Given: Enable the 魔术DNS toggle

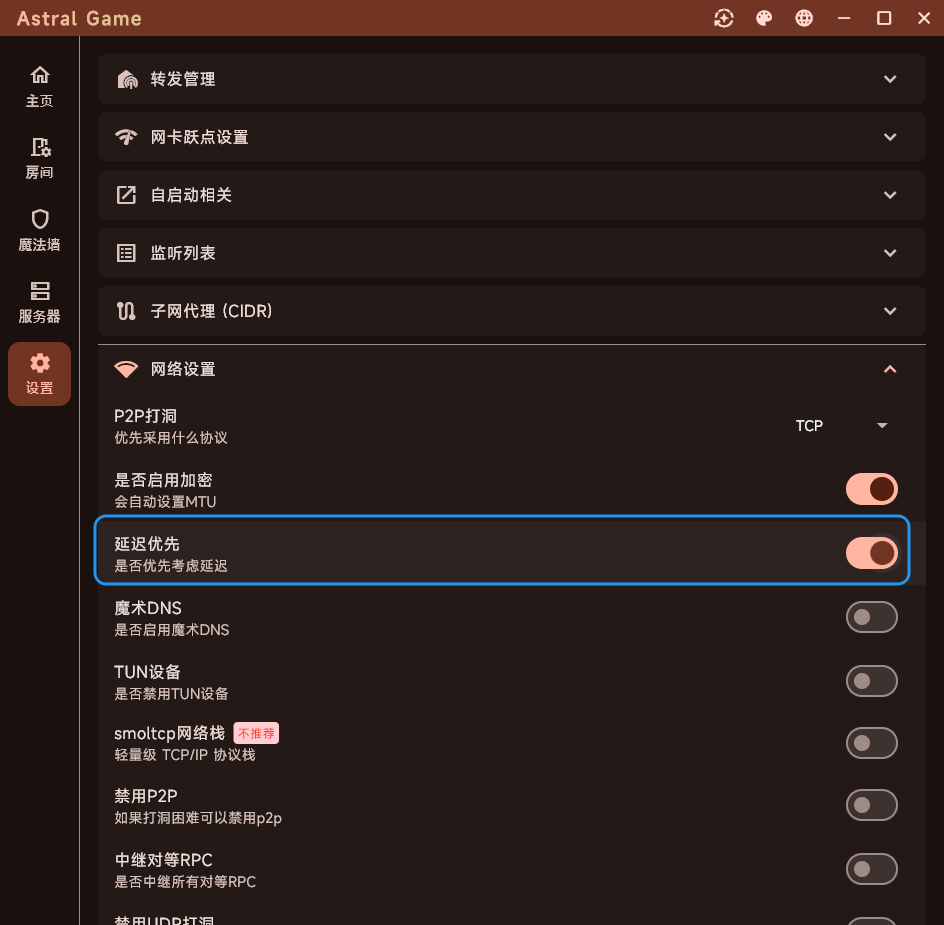Looking at the screenshot, I should (871, 617).
